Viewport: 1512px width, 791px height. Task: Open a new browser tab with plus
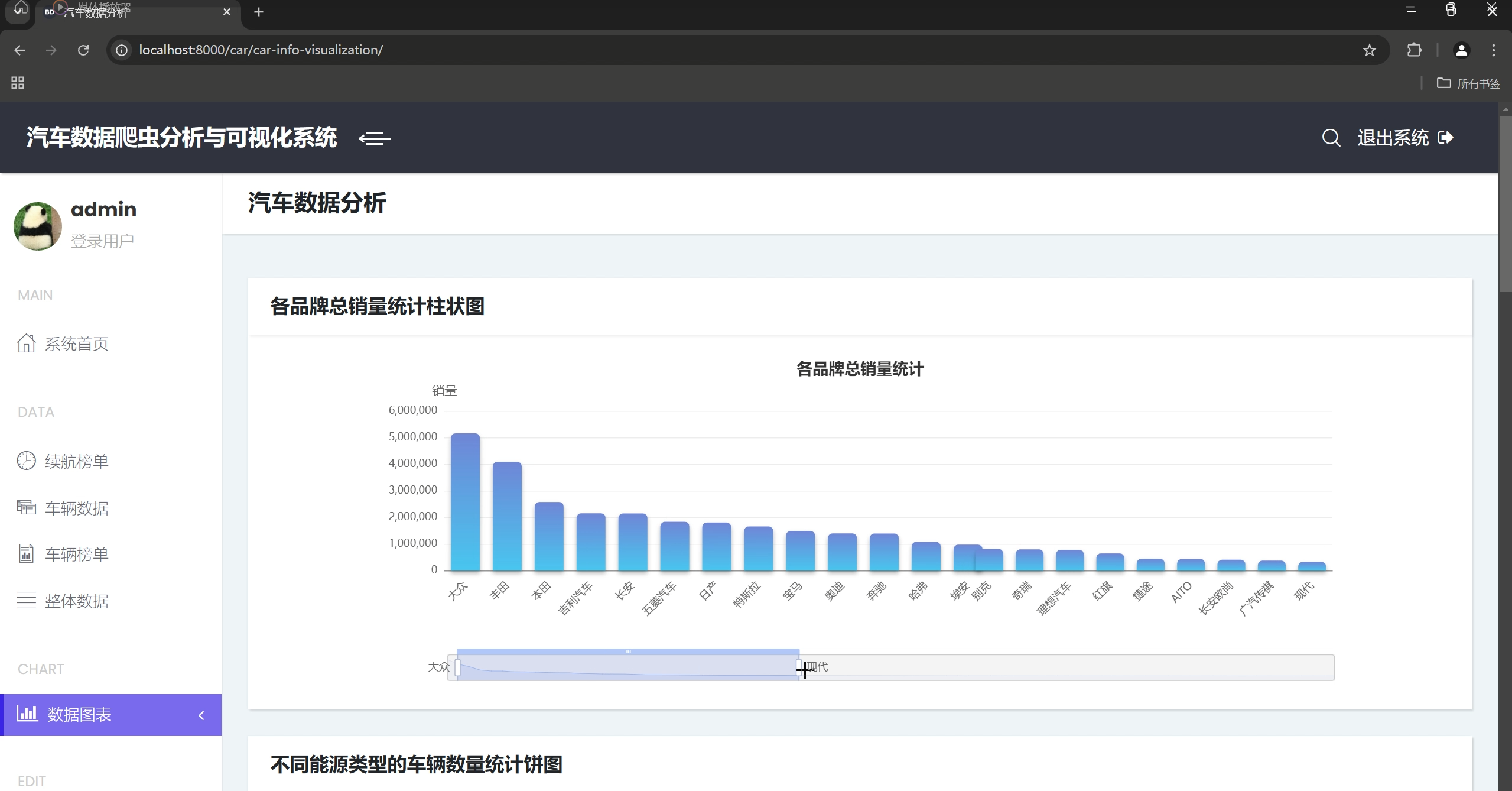click(259, 12)
